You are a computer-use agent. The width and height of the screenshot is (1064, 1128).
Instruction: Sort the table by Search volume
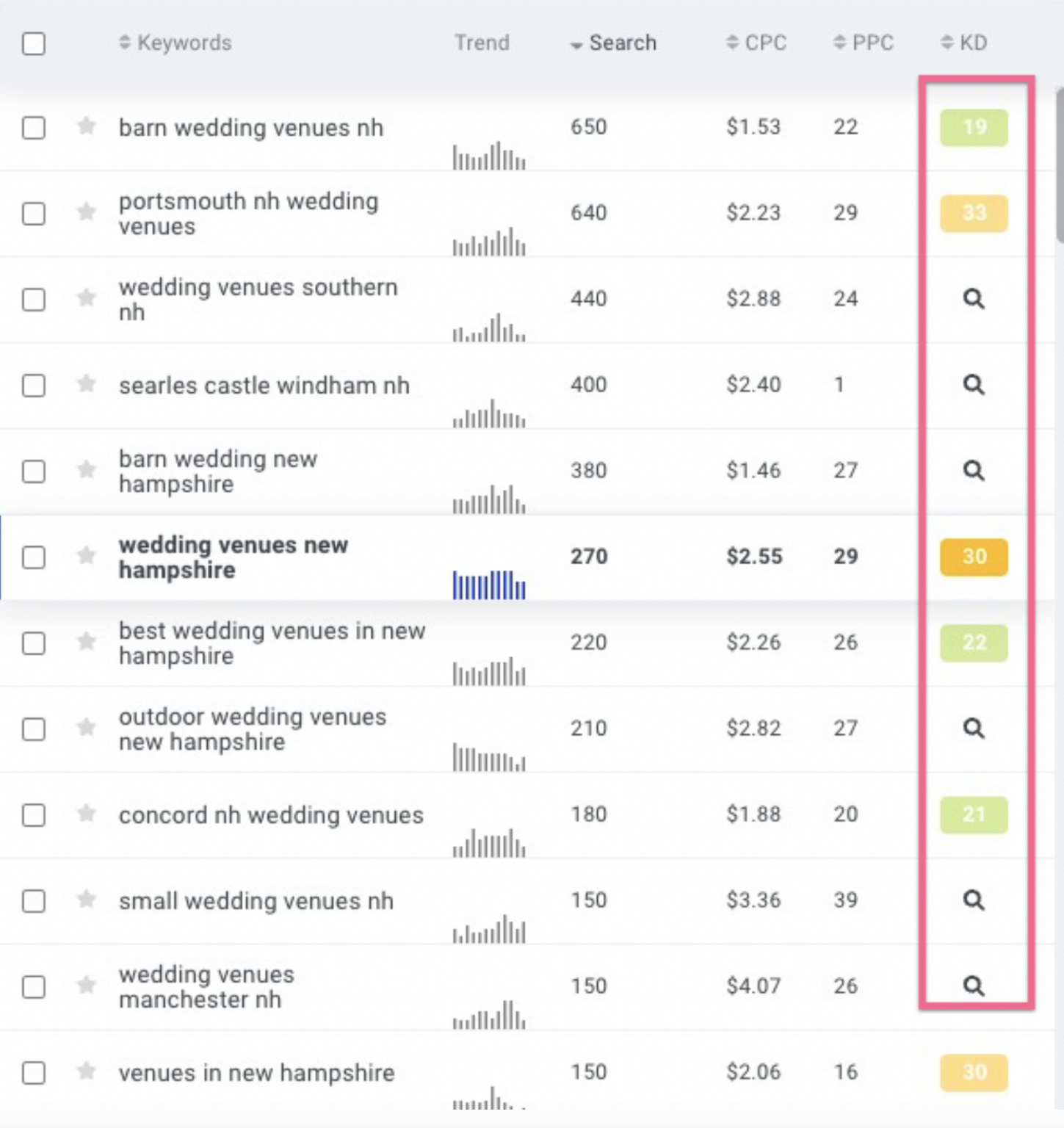coord(614,43)
